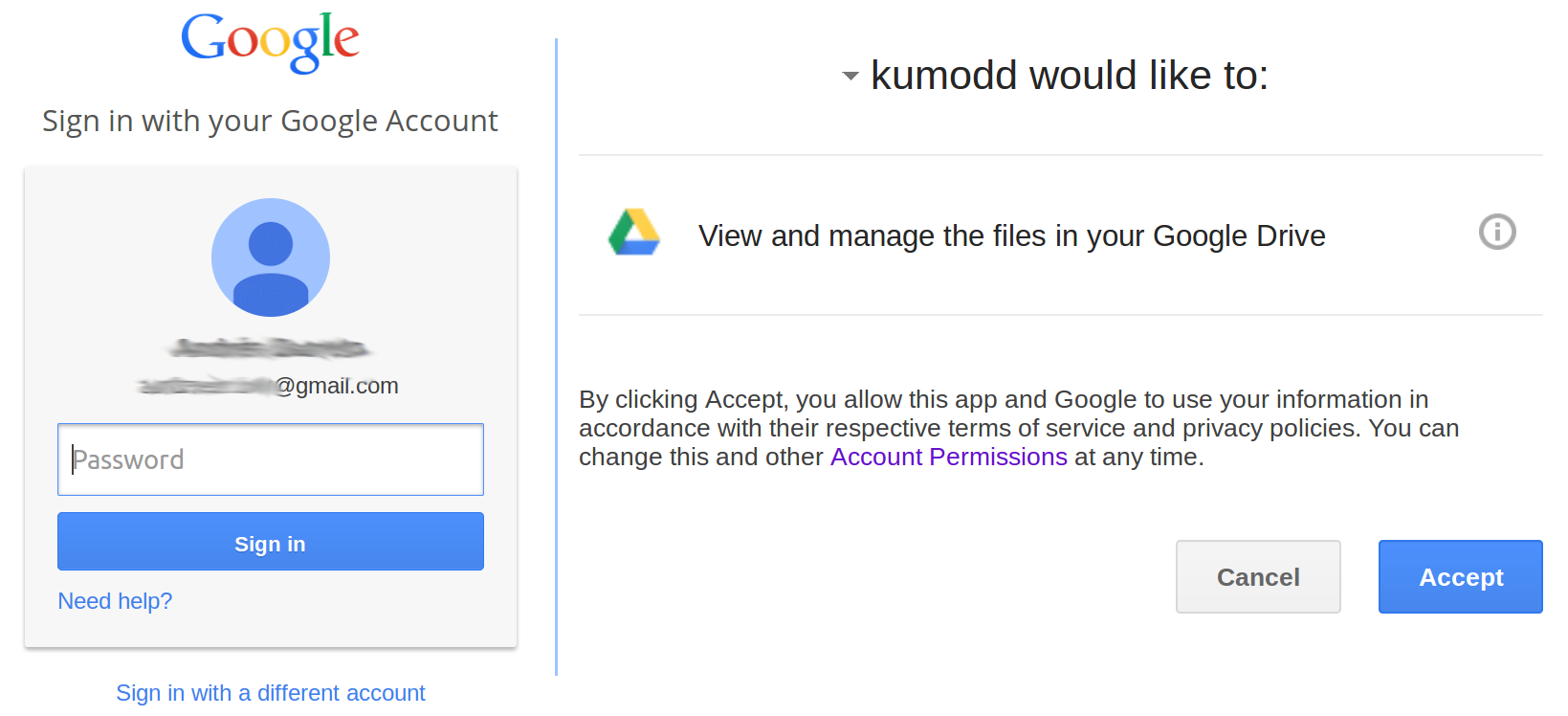Click the blue profile avatar picture
This screenshot has height=716, width=1568.
click(x=271, y=257)
